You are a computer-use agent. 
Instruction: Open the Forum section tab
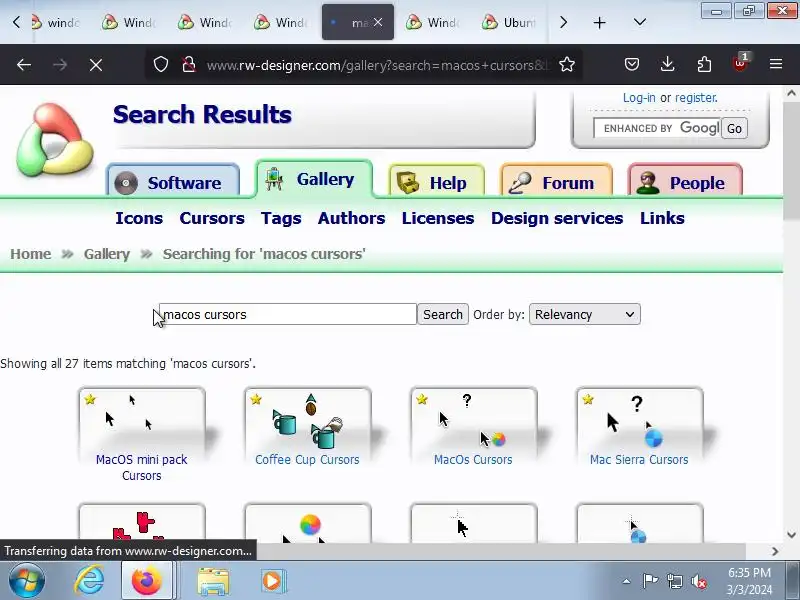pos(557,182)
